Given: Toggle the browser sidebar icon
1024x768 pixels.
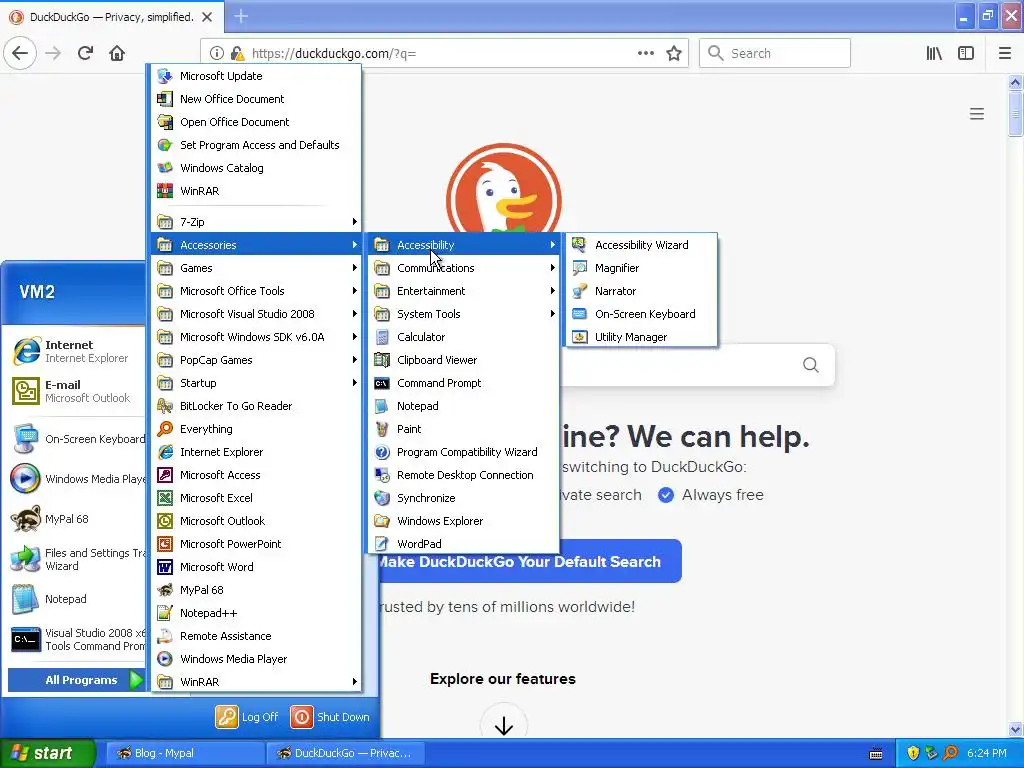Looking at the screenshot, I should [966, 54].
